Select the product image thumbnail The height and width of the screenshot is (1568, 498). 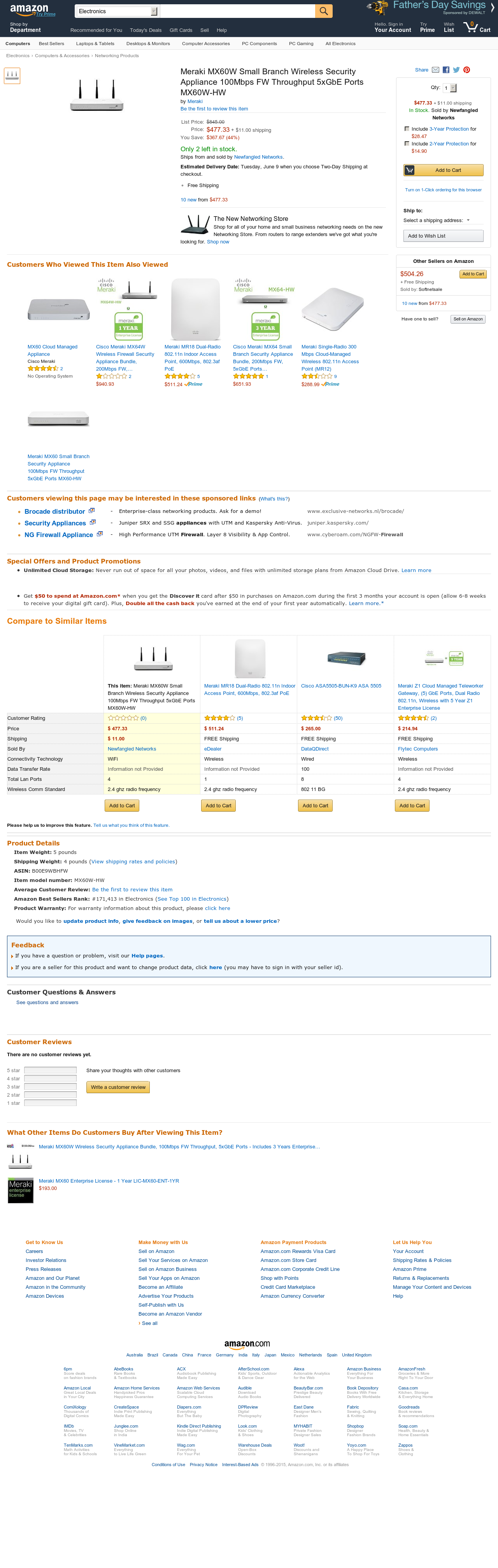click(x=12, y=75)
